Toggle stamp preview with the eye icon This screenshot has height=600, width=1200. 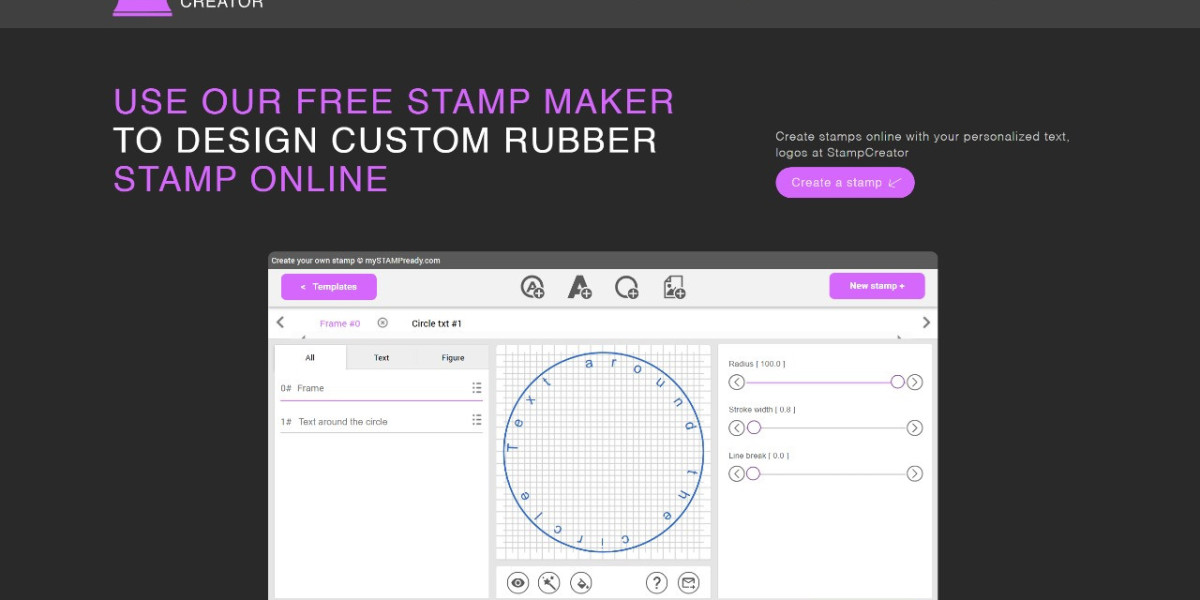pyautogui.click(x=517, y=582)
